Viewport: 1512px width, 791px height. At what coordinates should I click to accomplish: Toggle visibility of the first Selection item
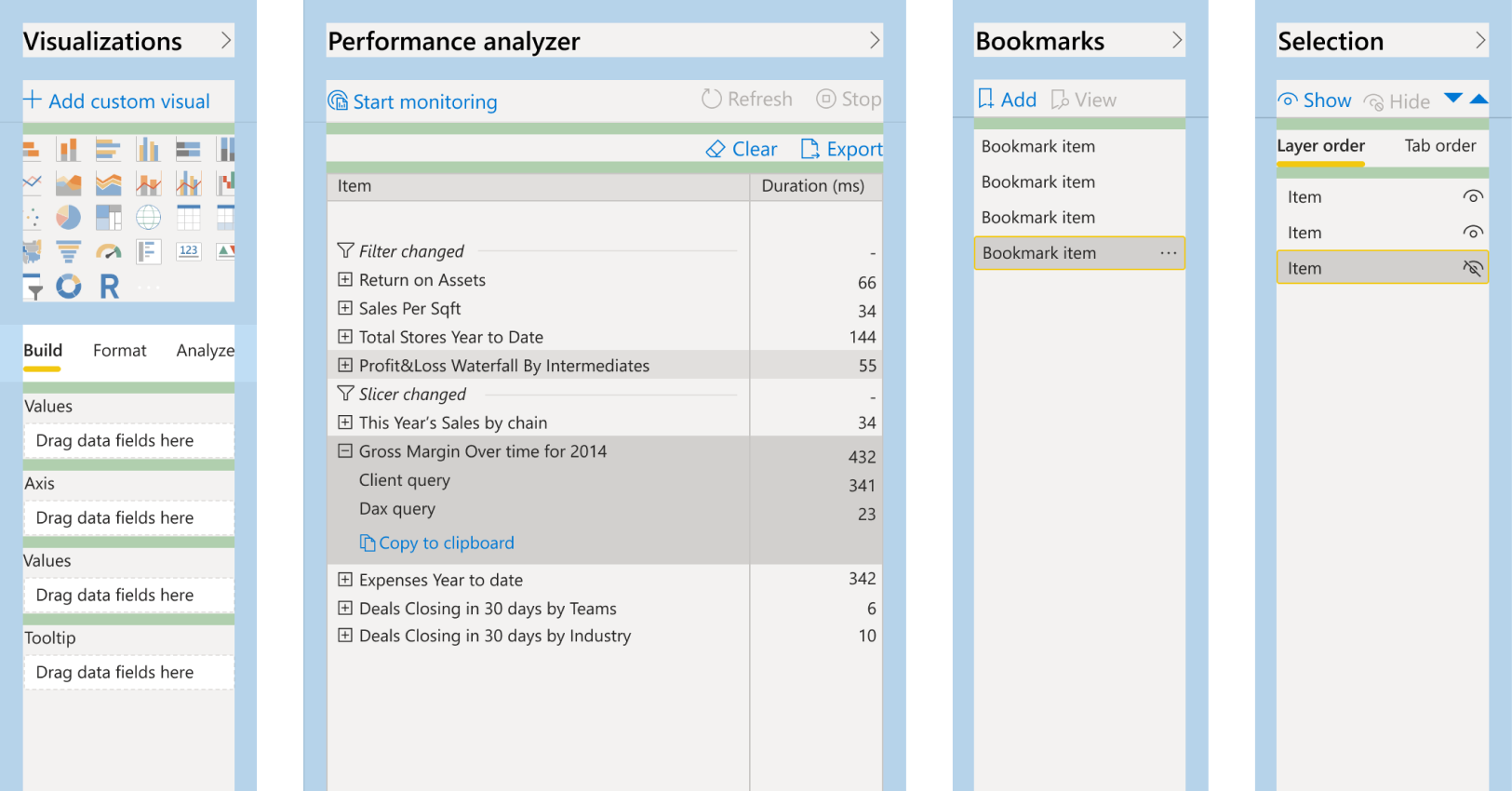[1472, 196]
